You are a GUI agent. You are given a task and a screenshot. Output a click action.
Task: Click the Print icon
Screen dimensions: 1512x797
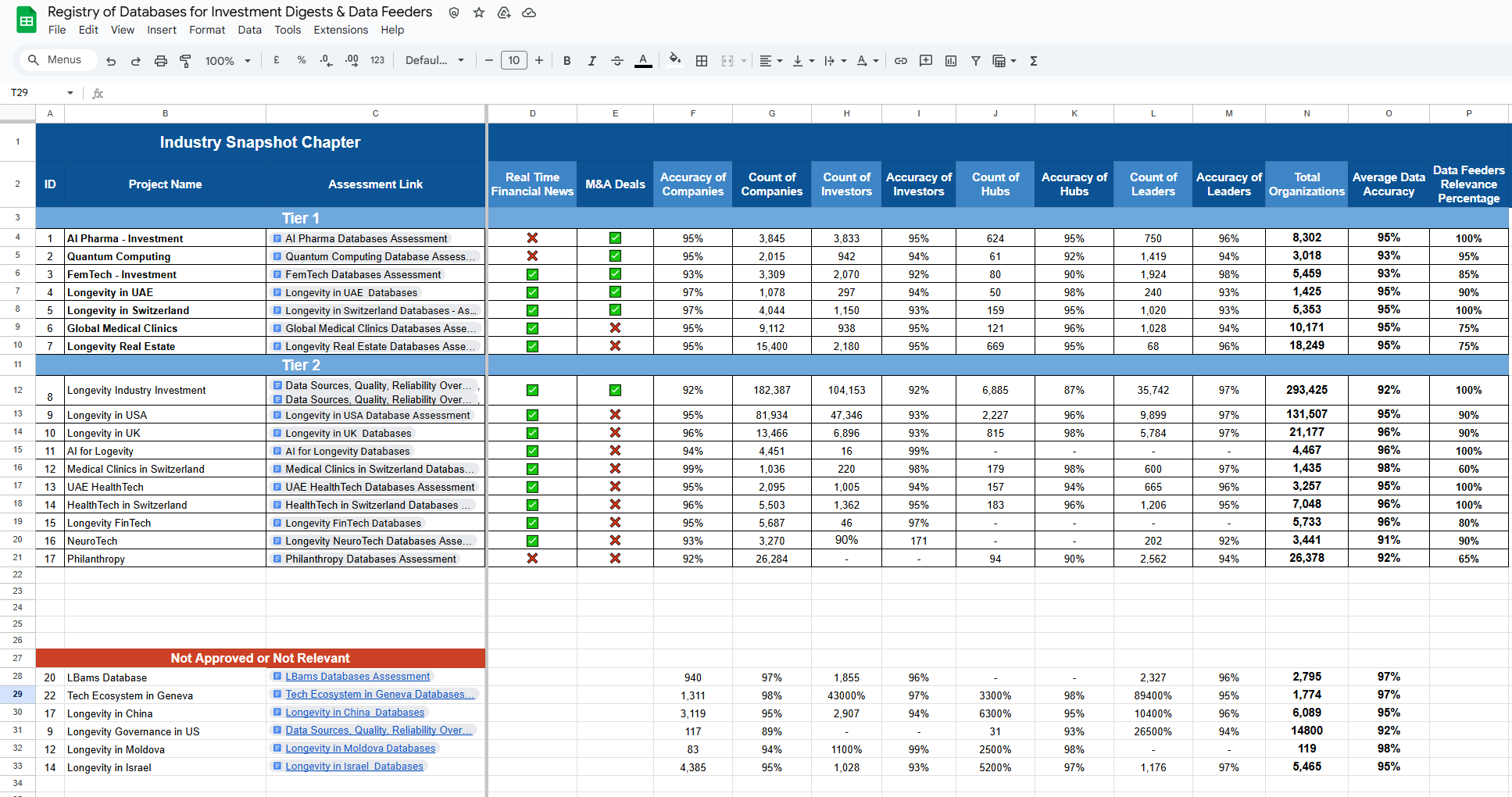pos(160,61)
